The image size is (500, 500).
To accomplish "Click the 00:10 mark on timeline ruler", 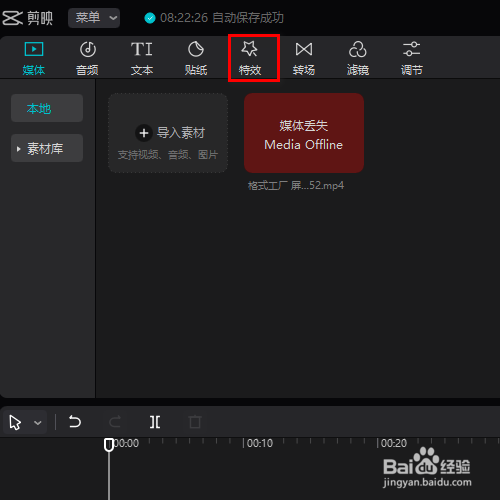I will (x=260, y=443).
